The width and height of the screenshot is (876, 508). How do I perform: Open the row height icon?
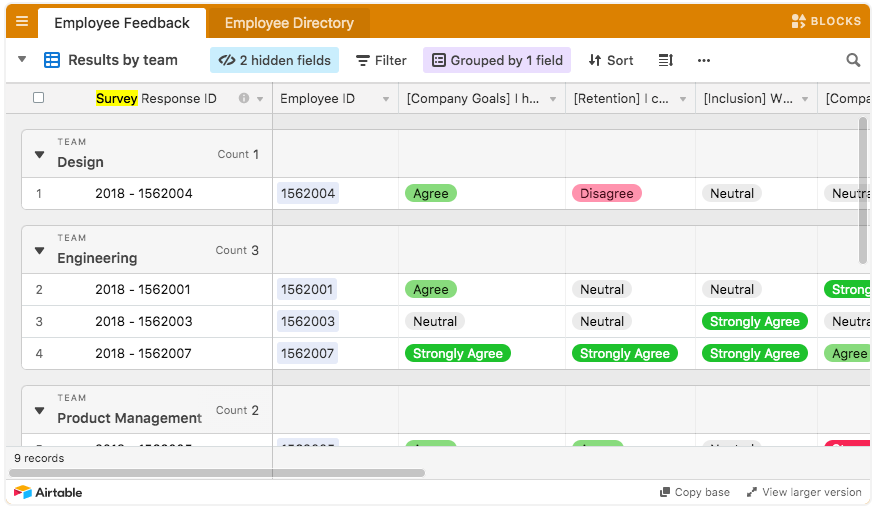(666, 60)
